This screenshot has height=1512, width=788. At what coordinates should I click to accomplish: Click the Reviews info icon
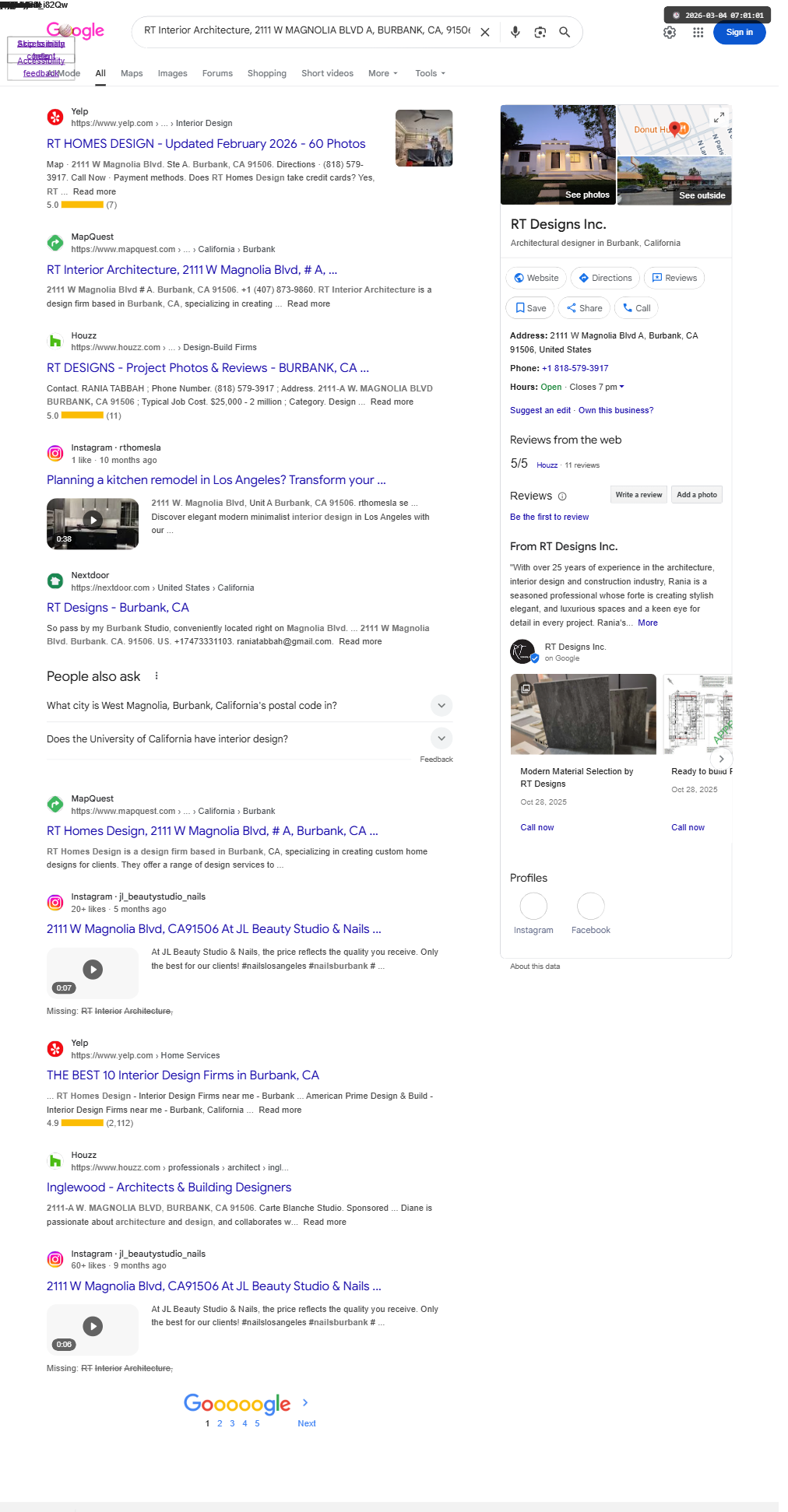click(x=562, y=496)
